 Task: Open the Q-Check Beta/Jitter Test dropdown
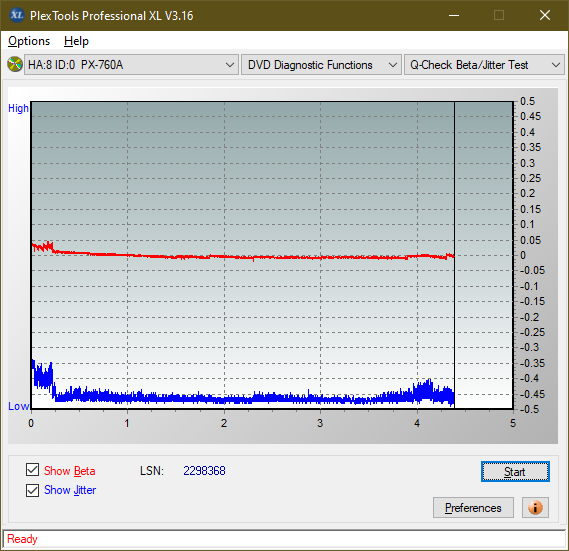point(484,65)
